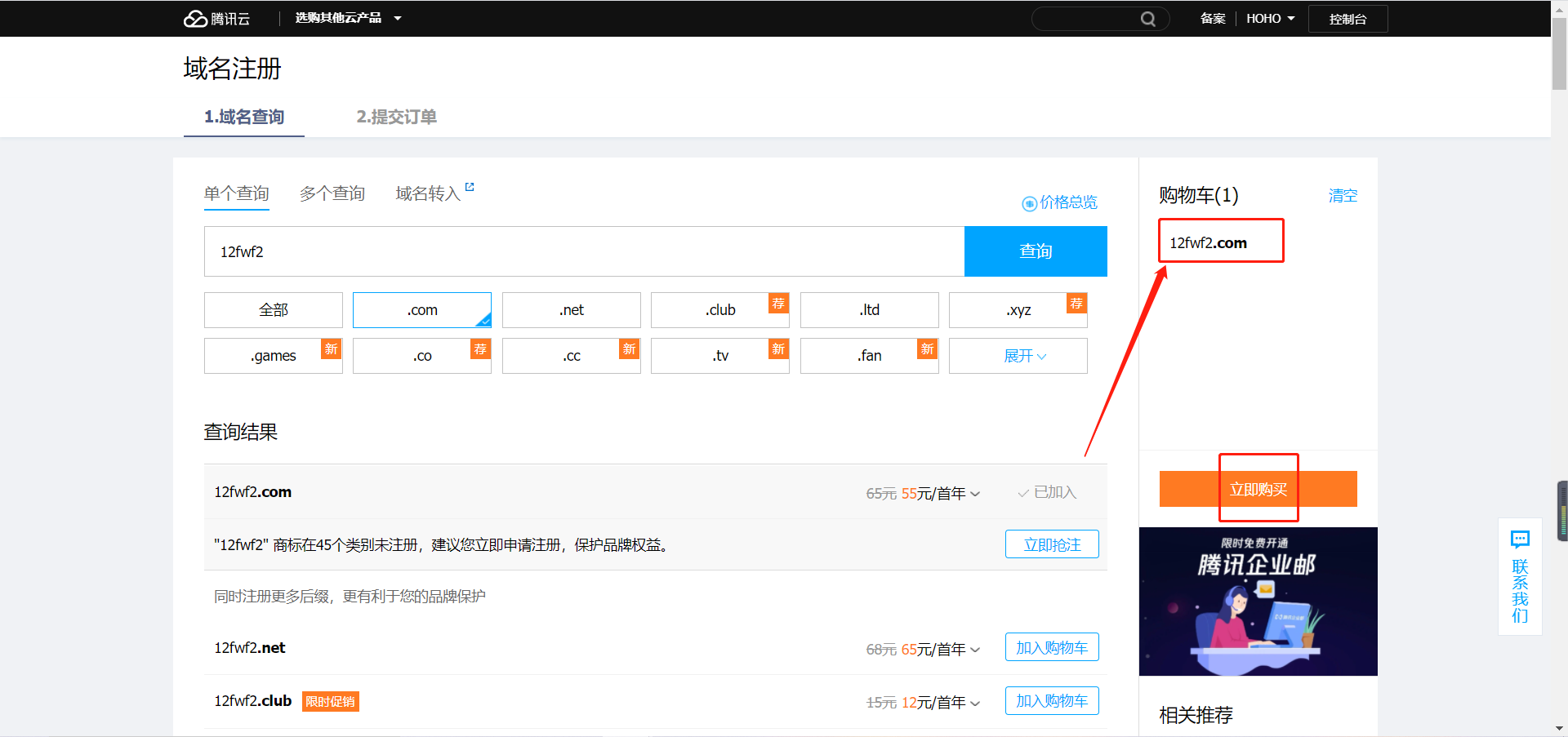The width and height of the screenshot is (1568, 737).
Task: Click the Tencent Cloud logo
Action: coord(216,18)
